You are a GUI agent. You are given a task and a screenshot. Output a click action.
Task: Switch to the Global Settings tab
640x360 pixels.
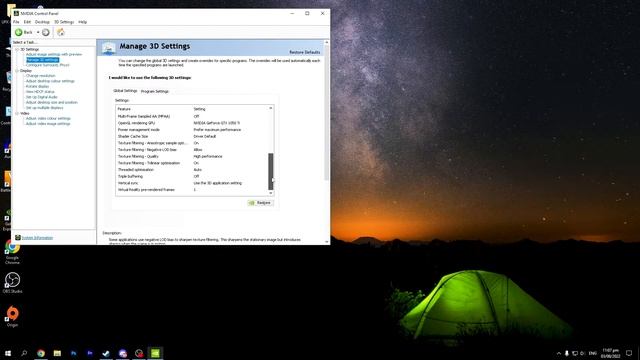[x=125, y=91]
